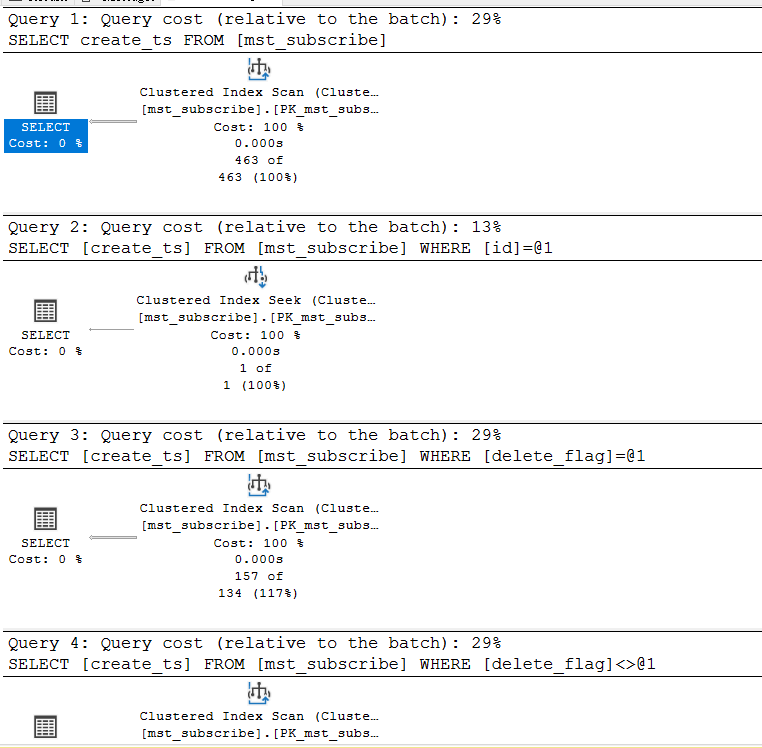Click Query 2 seek 'Cost: 100 %' text

pyautogui.click(x=256, y=335)
